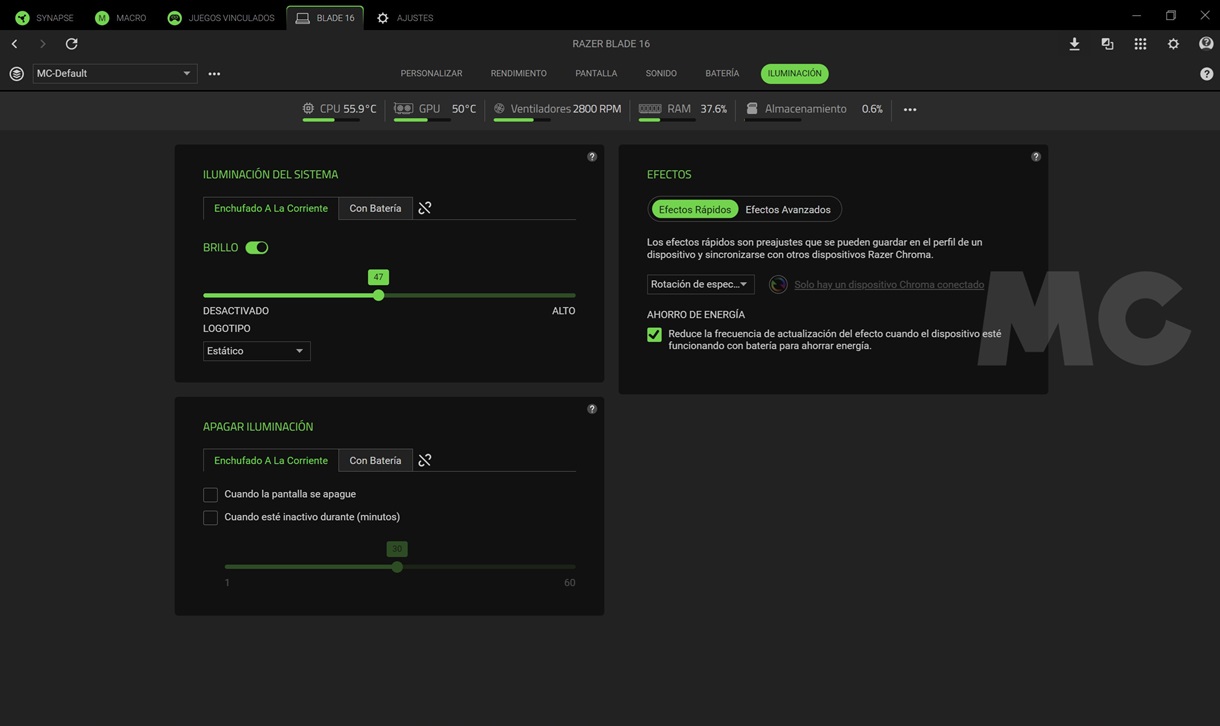The width and height of the screenshot is (1220, 726).
Task: Select the Efectos Avanzados button
Action: (788, 210)
